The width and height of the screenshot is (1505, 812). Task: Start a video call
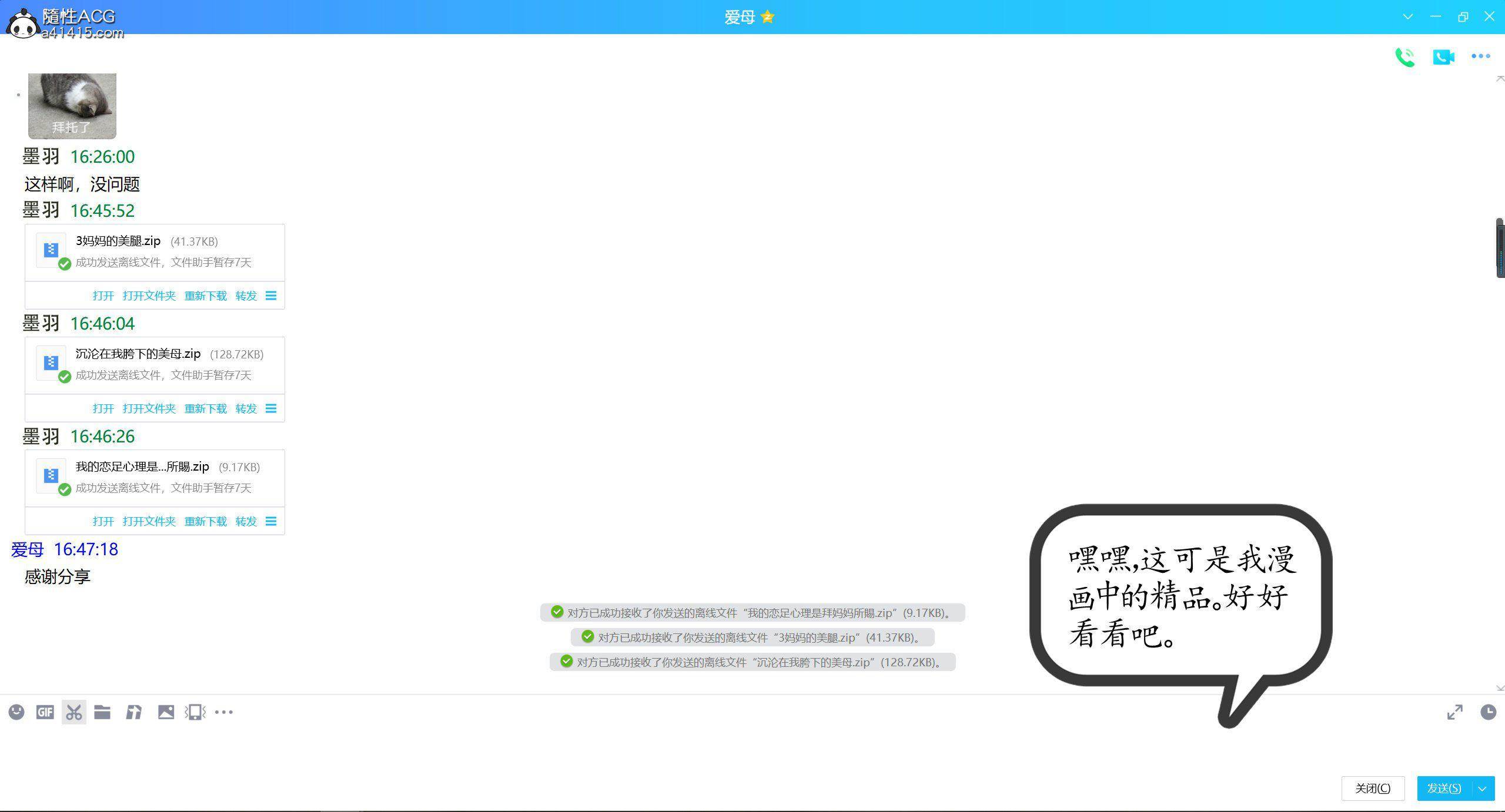pyautogui.click(x=1443, y=57)
